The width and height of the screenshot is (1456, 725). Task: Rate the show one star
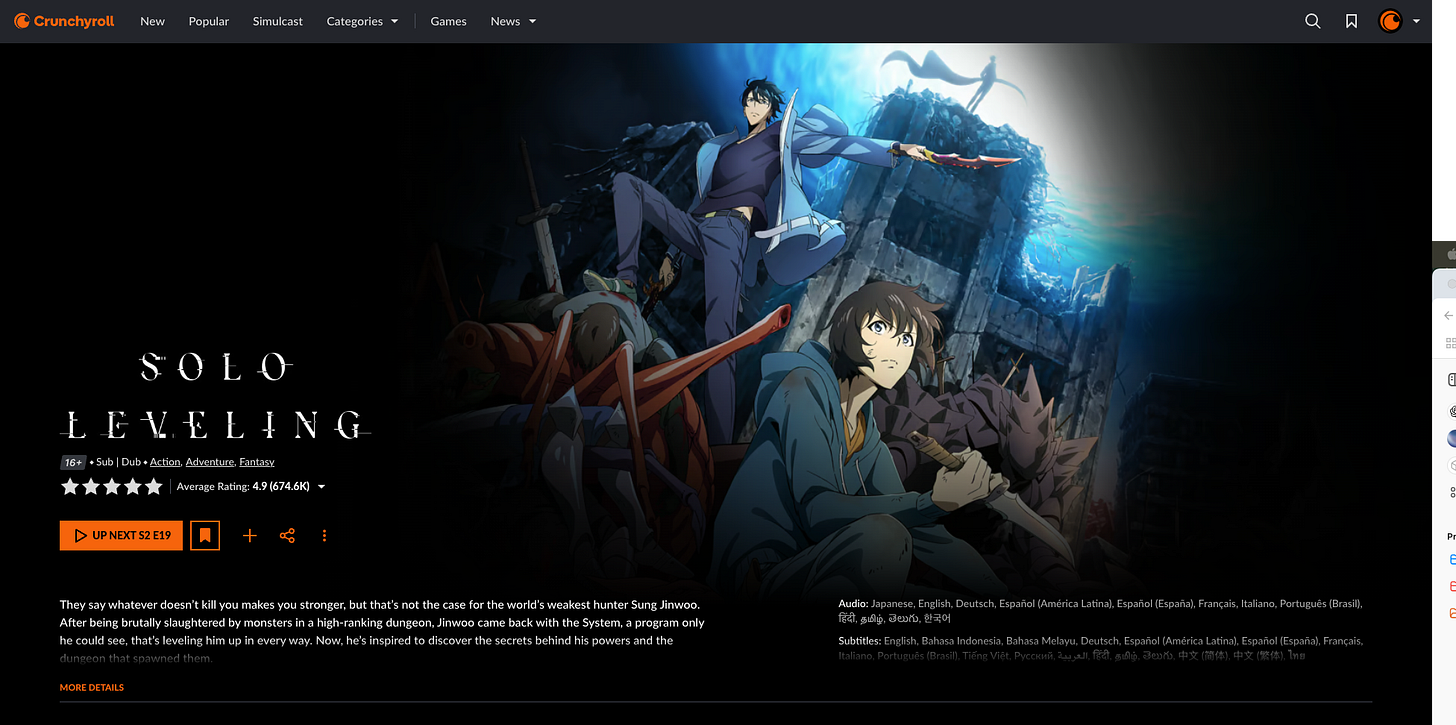[x=70, y=487]
